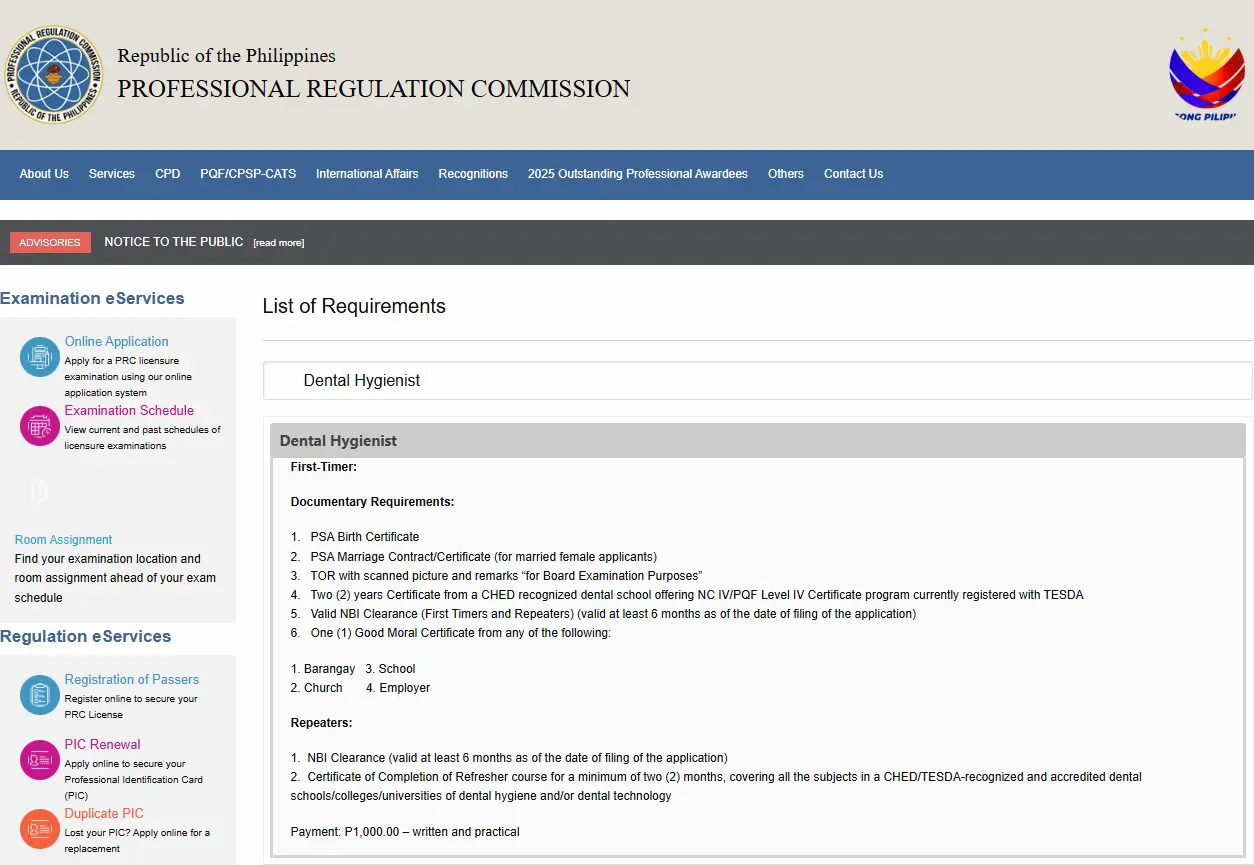Screen dimensions: 1254x865
Task: Click the Certificate of Completion of Refresher line
Action: coord(716,786)
